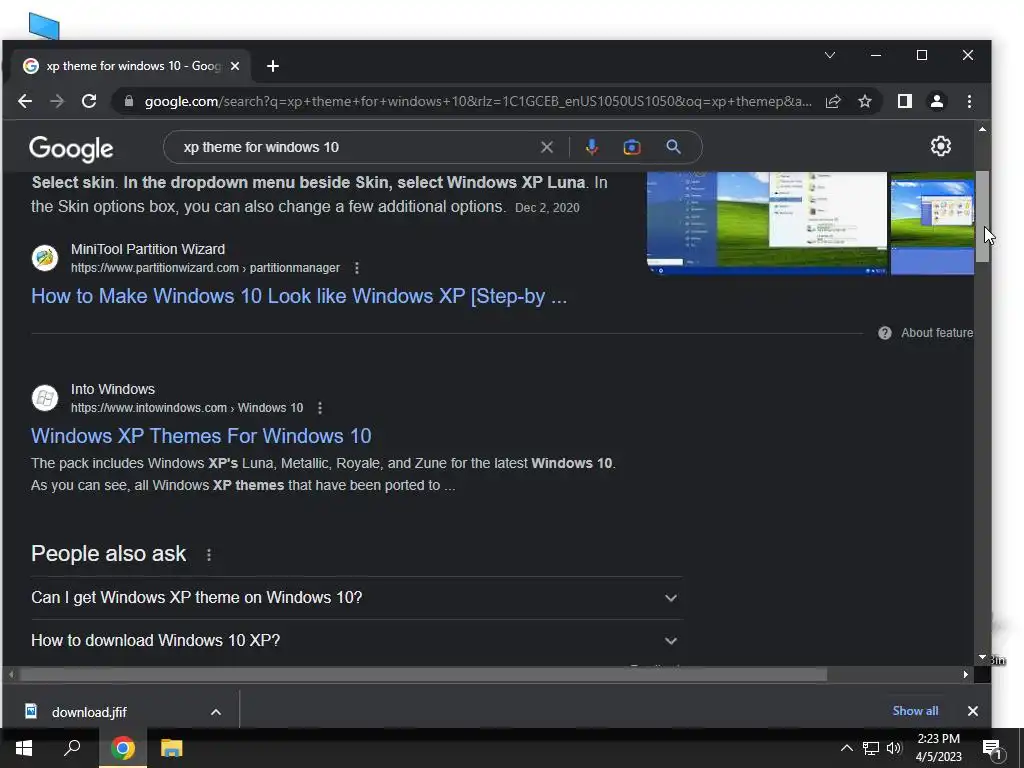Click into the Google search field
The width and height of the screenshot is (1024, 768).
coord(356,148)
